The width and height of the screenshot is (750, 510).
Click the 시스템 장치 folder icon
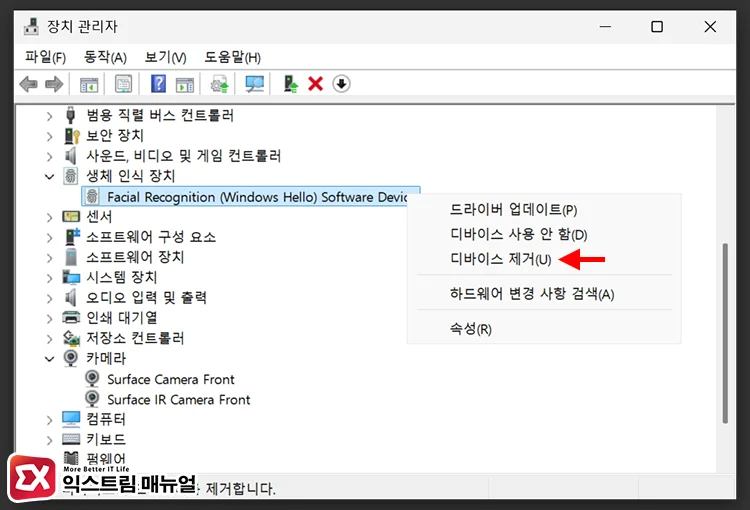point(71,277)
